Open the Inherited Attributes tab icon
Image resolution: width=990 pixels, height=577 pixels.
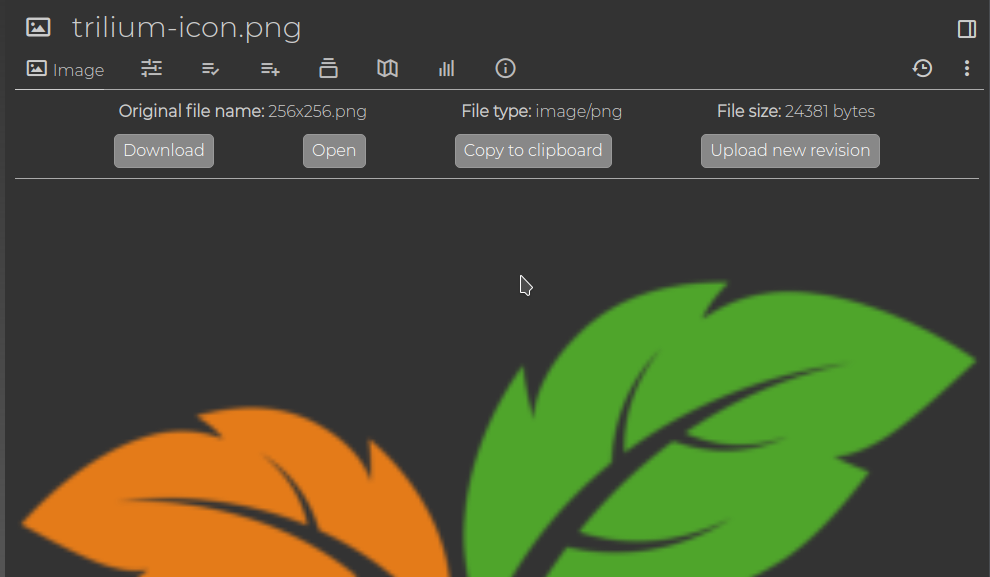(x=270, y=69)
